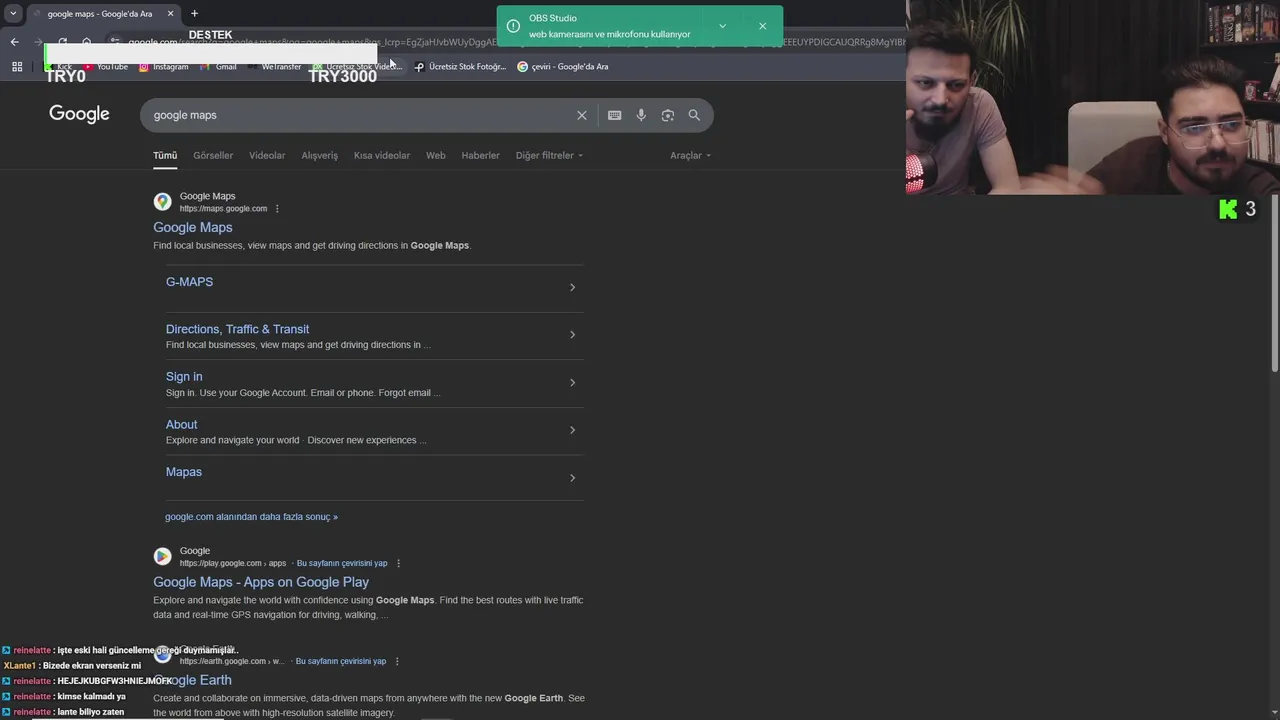Image resolution: width=1280 pixels, height=720 pixels.
Task: Expand the Sign in sitelink chevron
Action: tap(572, 383)
